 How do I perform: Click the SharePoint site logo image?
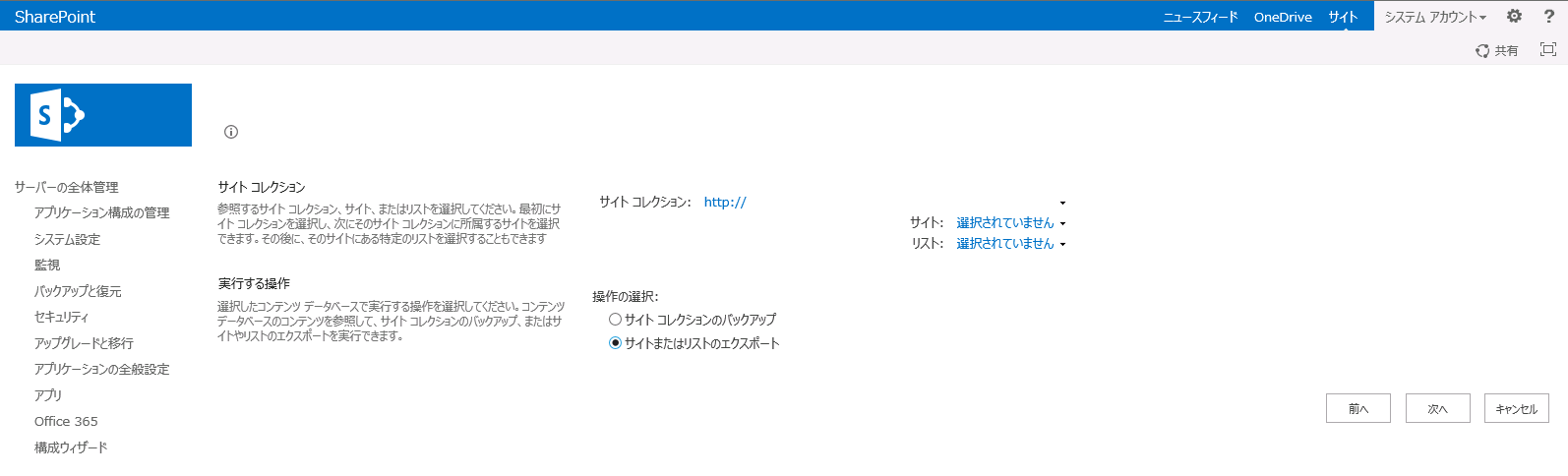coord(103,115)
